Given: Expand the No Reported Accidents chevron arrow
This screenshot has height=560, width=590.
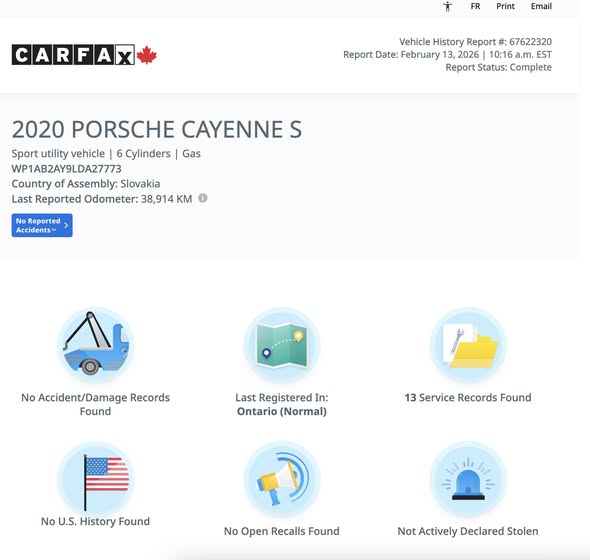Looking at the screenshot, I should 66,225.
